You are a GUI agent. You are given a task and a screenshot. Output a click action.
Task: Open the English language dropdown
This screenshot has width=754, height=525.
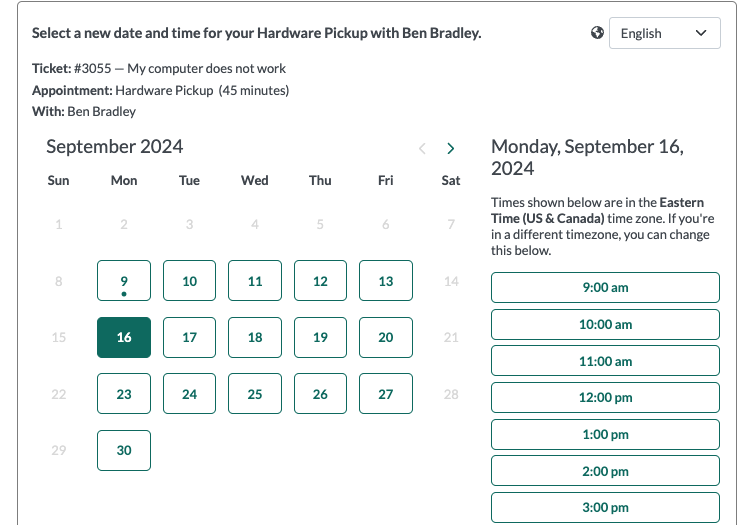664,33
